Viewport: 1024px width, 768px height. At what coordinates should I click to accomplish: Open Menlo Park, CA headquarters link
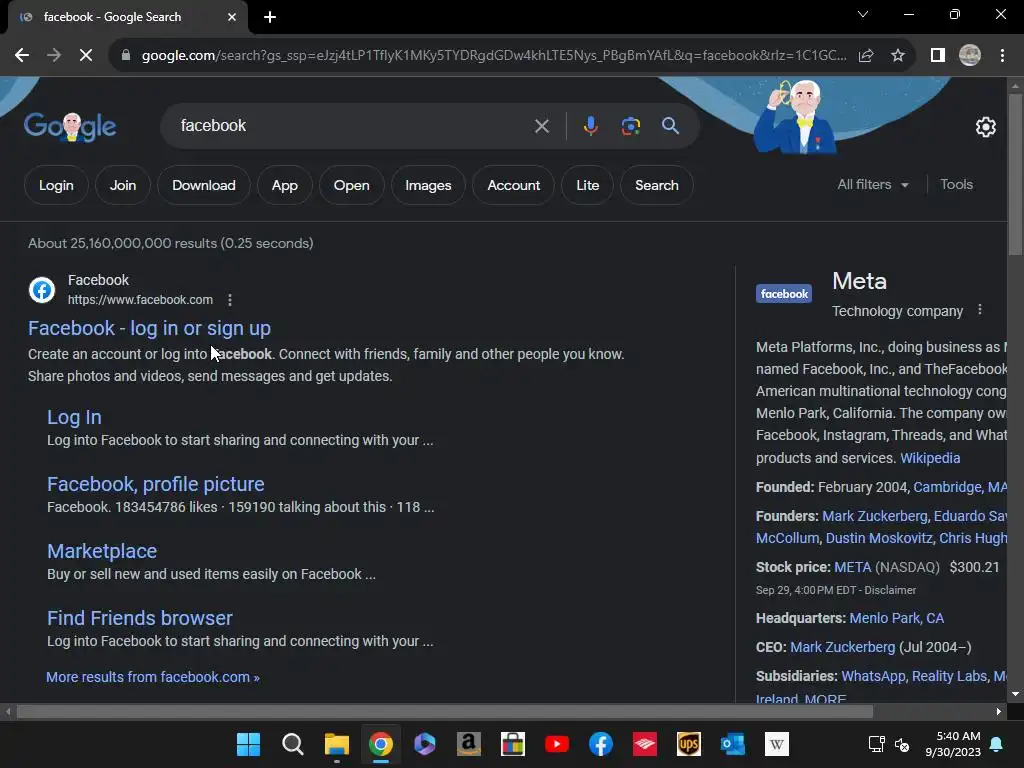click(x=897, y=618)
